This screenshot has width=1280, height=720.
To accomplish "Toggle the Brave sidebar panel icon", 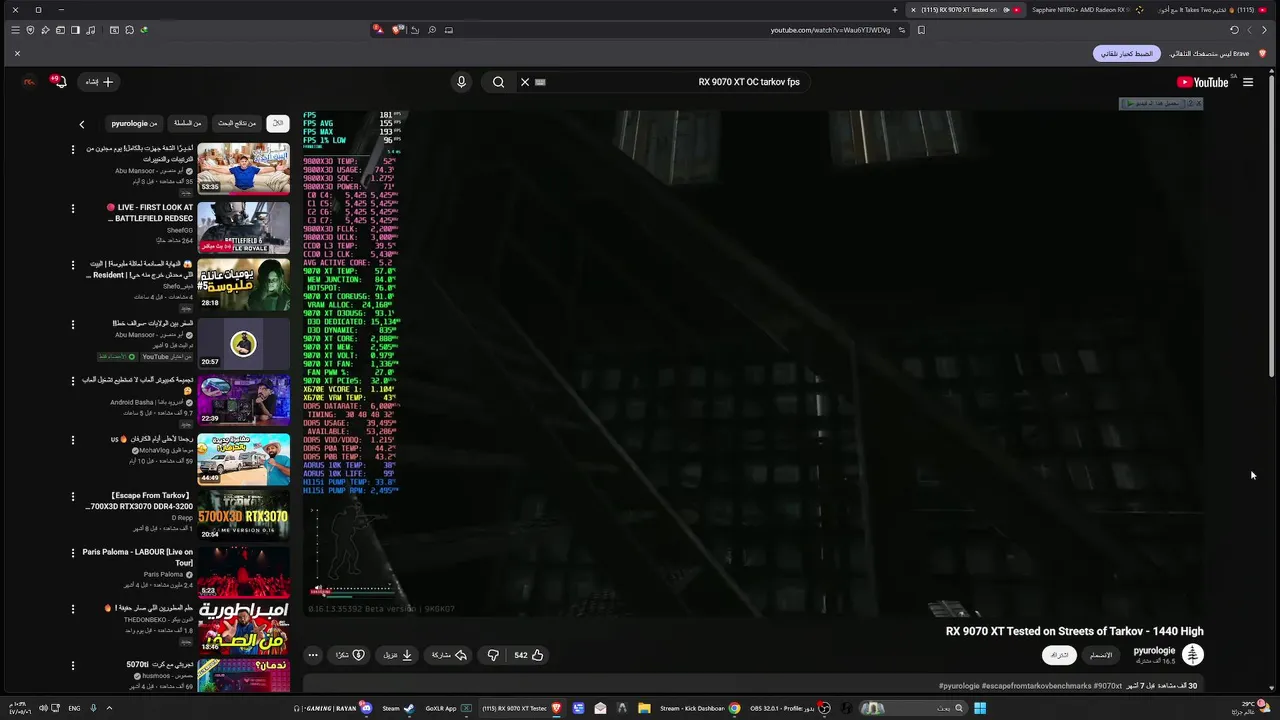I will (x=75, y=30).
